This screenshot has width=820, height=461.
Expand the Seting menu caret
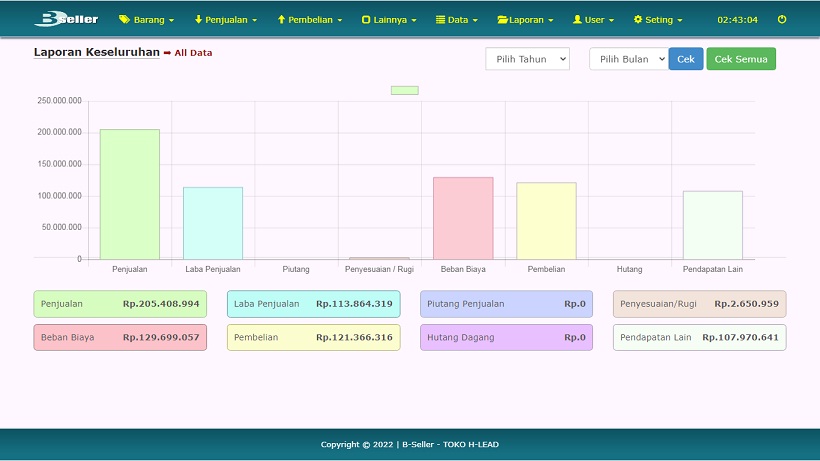point(680,20)
